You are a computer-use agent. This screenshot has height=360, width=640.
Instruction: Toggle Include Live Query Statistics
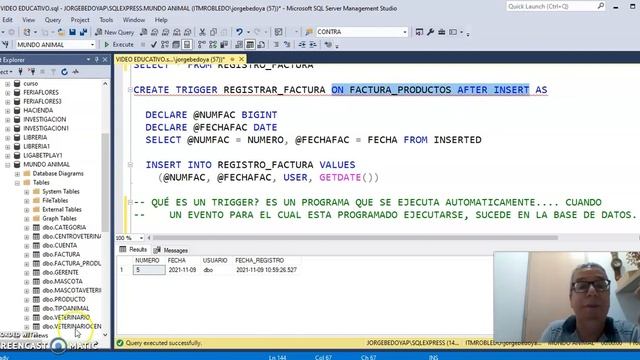click(213, 44)
